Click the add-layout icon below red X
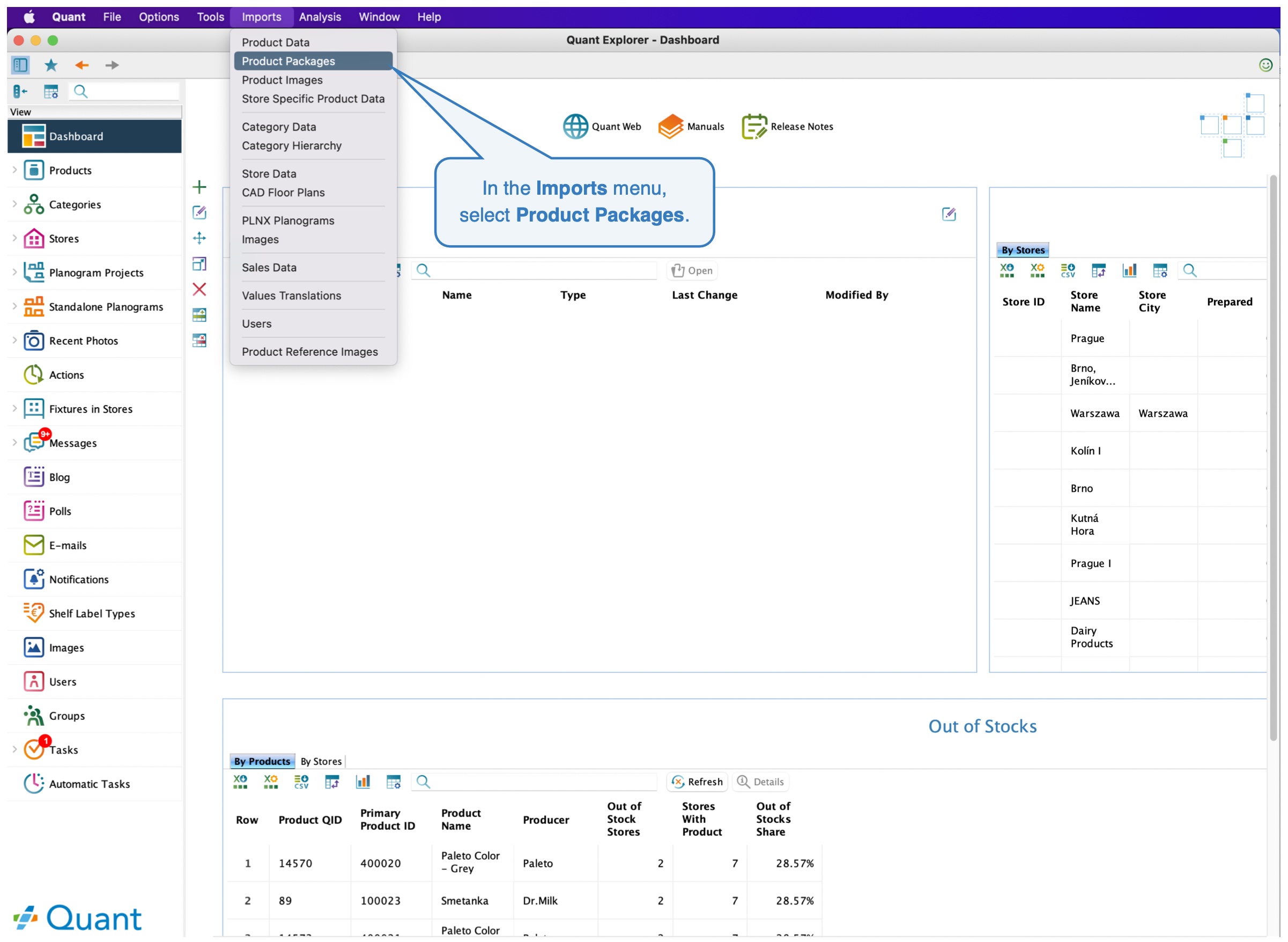 click(199, 315)
